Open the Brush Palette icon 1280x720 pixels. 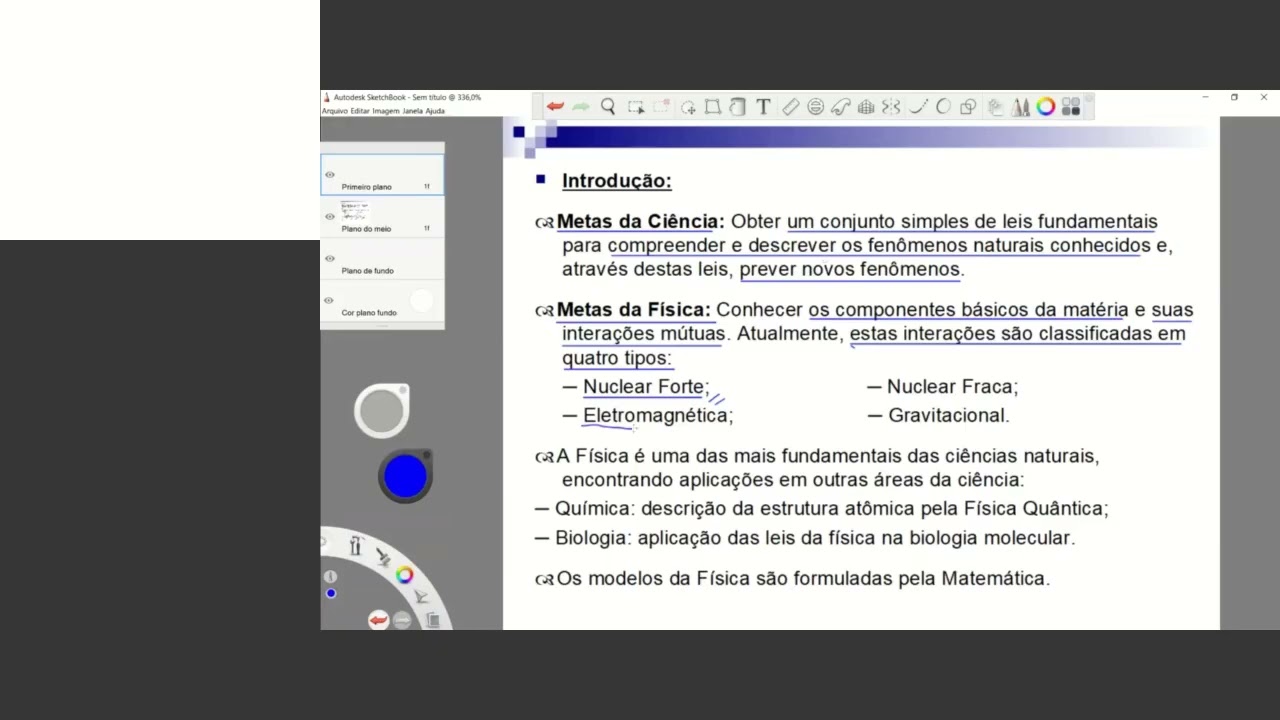coord(995,107)
